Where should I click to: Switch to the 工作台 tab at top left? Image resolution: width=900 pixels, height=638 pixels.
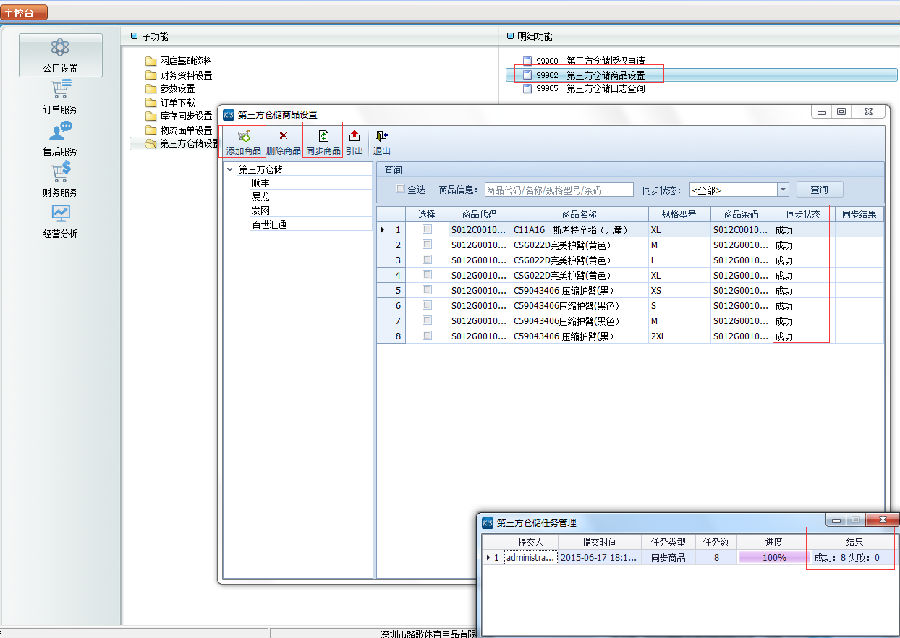pyautogui.click(x=24, y=12)
